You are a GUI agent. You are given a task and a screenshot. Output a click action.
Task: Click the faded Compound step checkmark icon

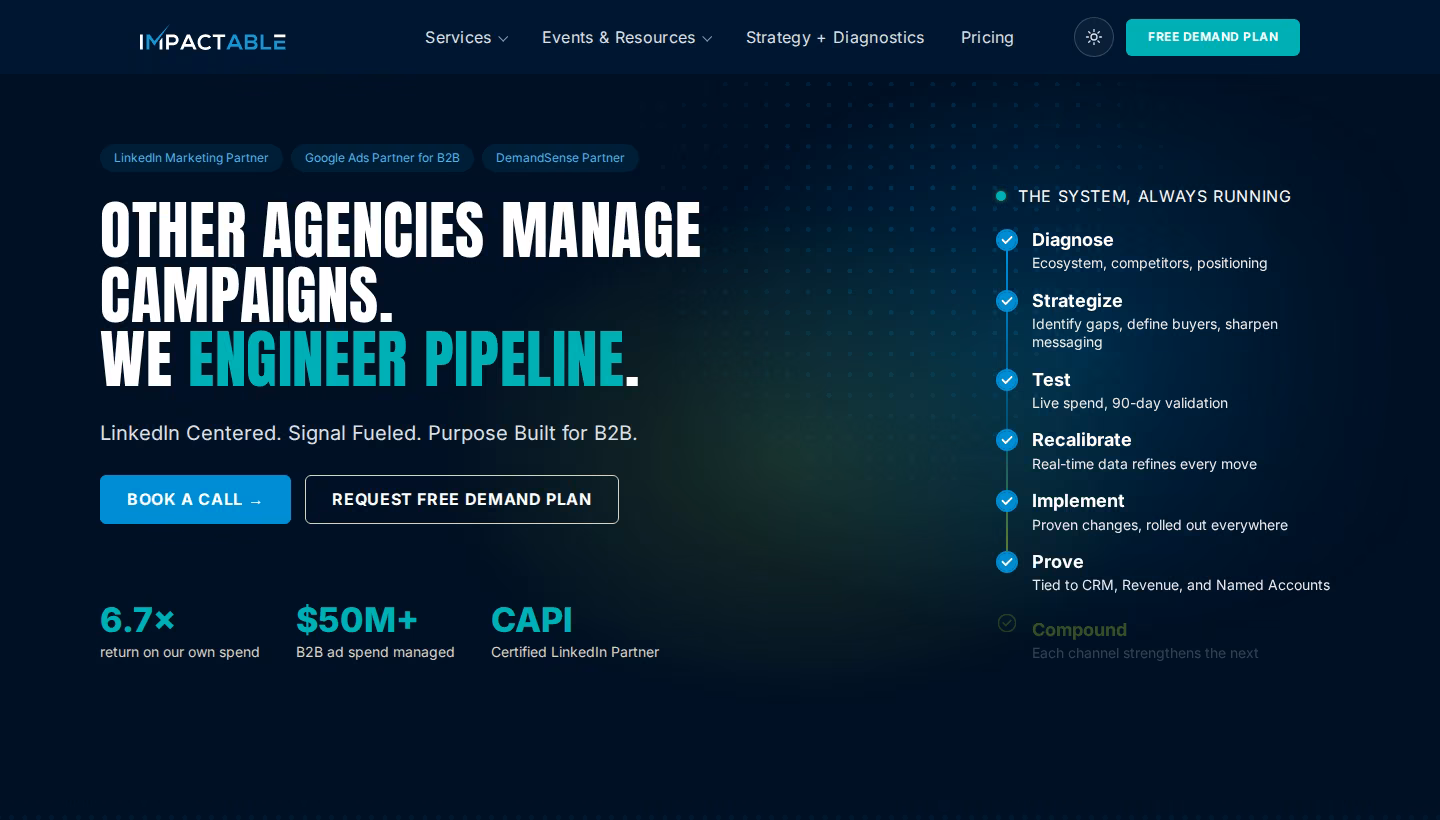(1007, 623)
